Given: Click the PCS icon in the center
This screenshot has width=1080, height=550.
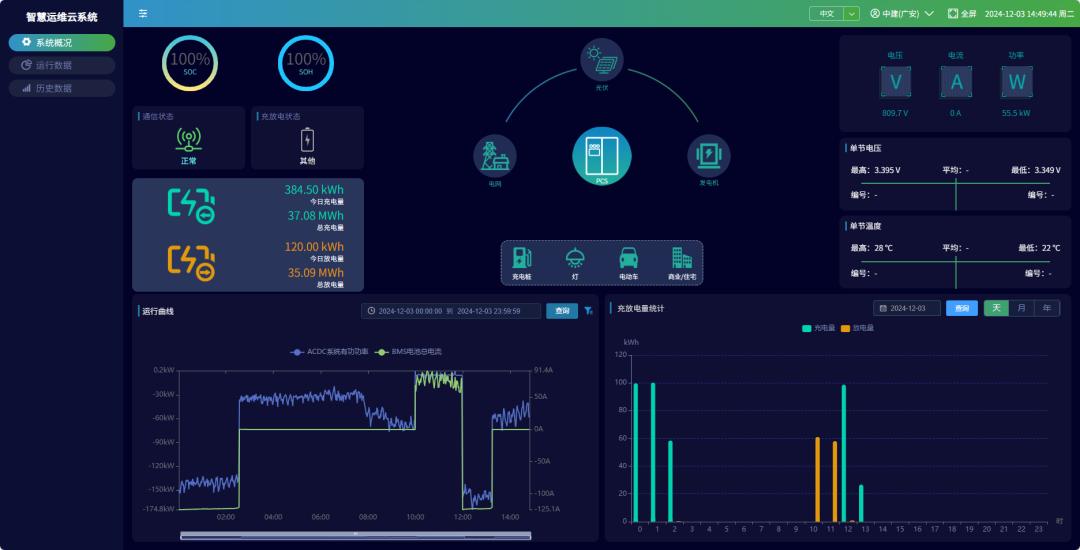Looking at the screenshot, I should tap(601, 155).
